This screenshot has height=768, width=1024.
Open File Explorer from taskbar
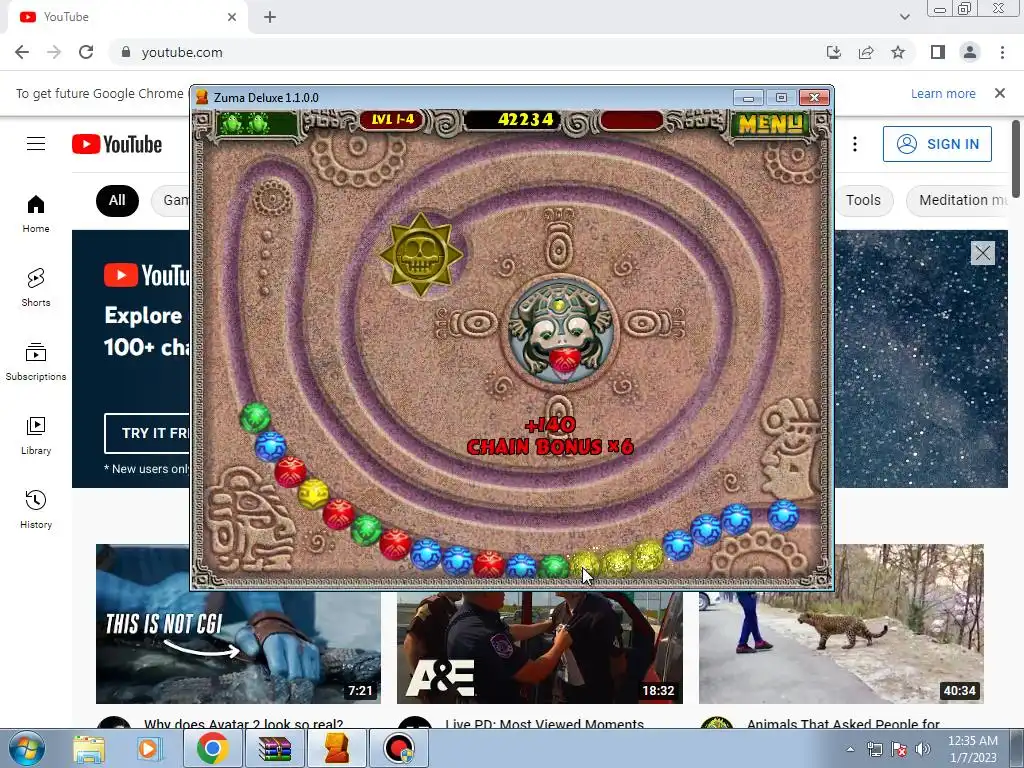coord(89,748)
